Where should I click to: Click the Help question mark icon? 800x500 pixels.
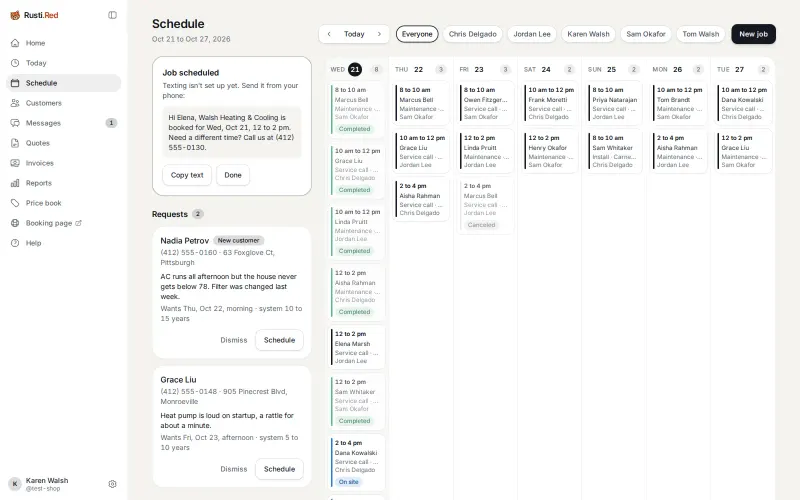click(x=15, y=243)
